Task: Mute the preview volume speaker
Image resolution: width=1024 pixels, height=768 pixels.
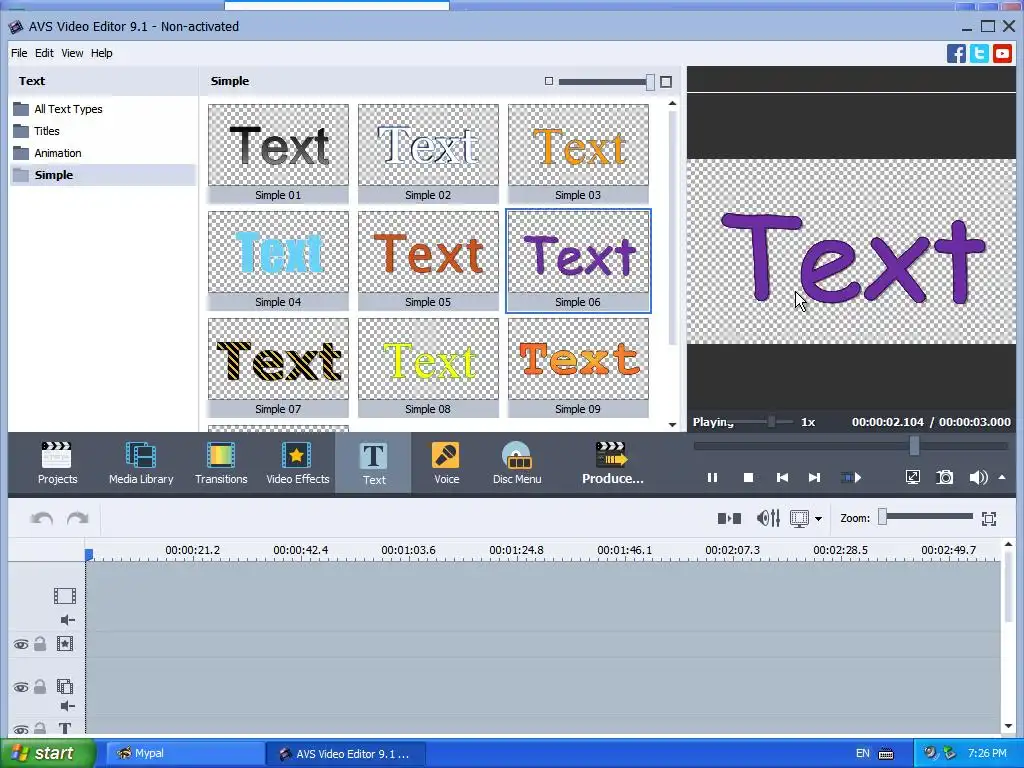Action: pyautogui.click(x=978, y=477)
